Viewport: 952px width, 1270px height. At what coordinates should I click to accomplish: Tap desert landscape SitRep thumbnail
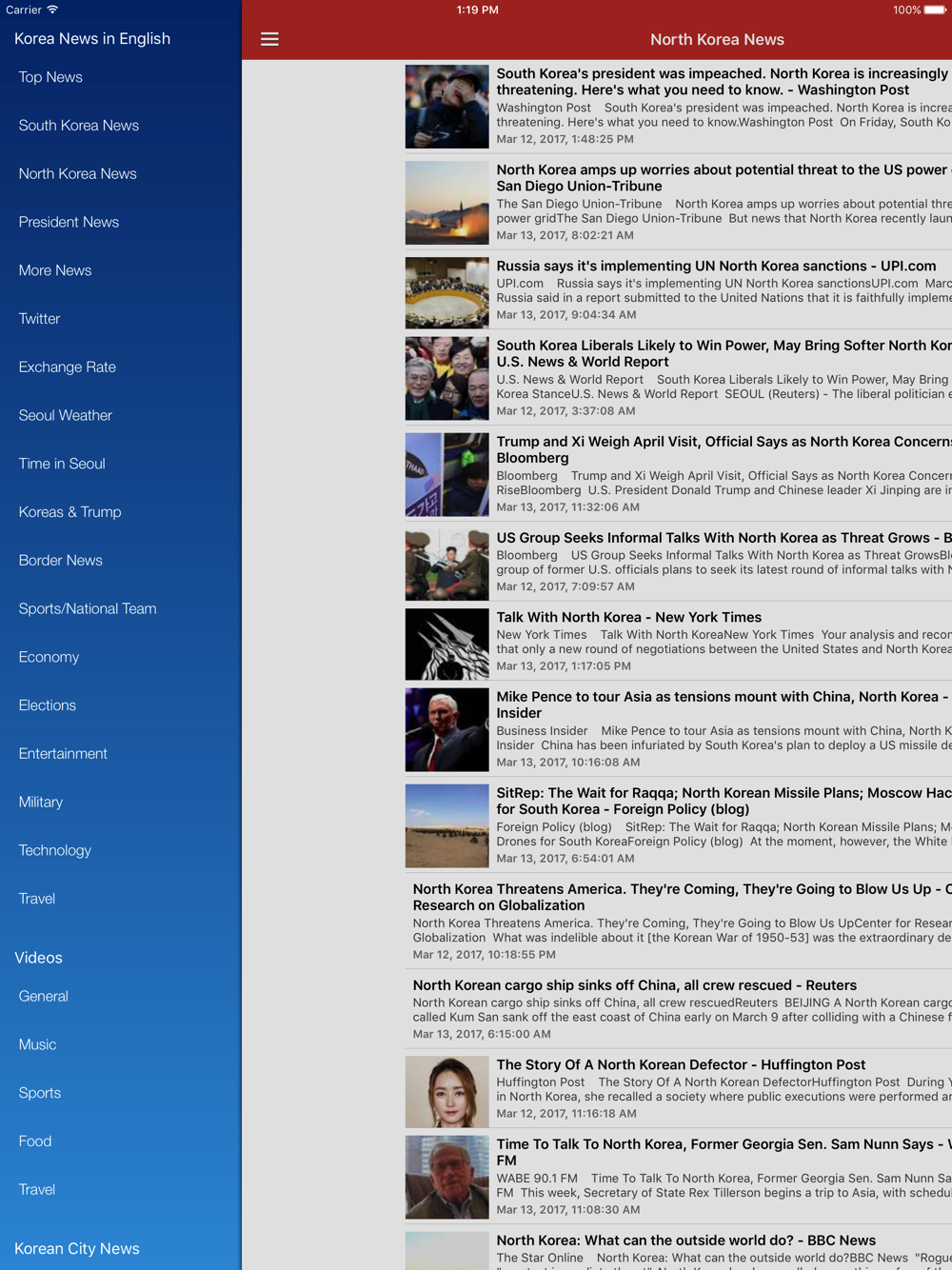pyautogui.click(x=446, y=826)
